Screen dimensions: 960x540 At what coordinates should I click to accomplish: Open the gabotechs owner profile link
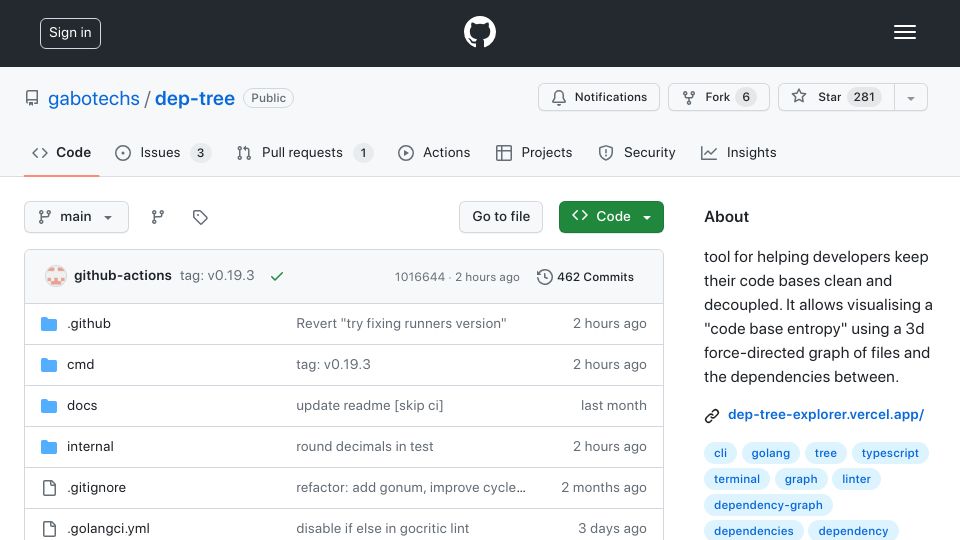(x=94, y=98)
